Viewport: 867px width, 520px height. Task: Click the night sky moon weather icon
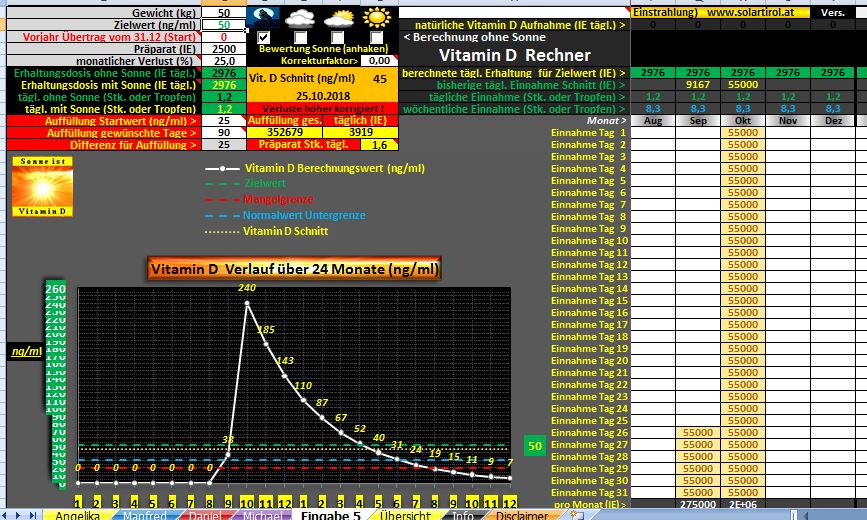tap(264, 17)
